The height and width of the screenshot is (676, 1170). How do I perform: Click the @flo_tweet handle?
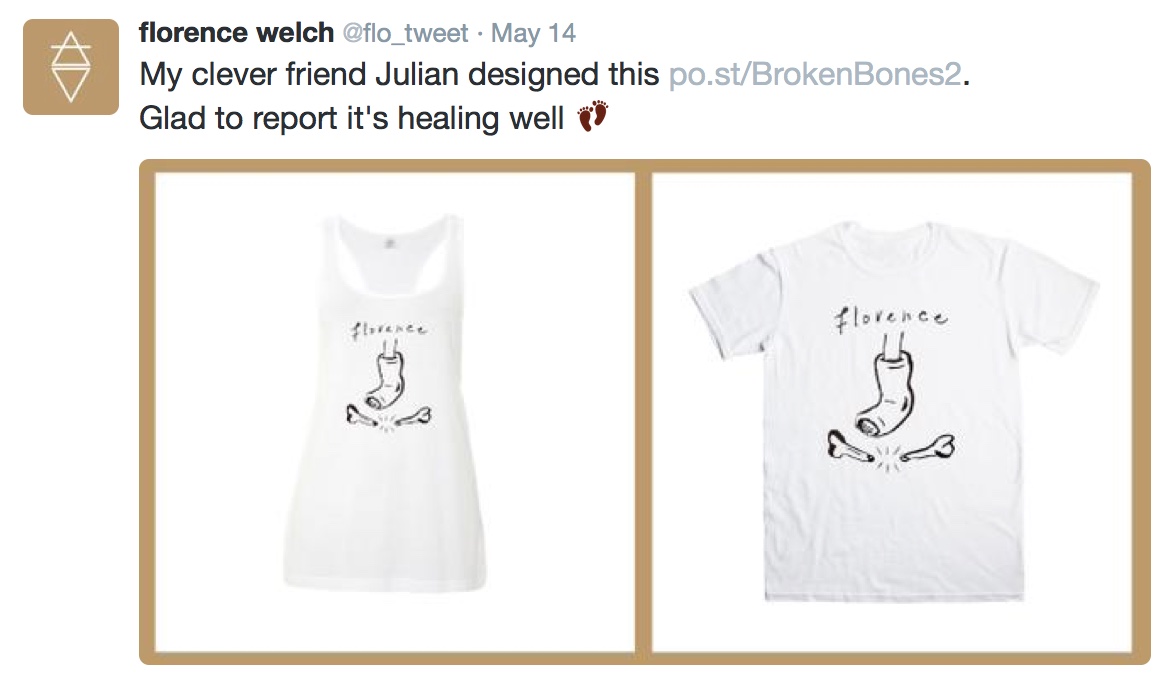point(405,34)
